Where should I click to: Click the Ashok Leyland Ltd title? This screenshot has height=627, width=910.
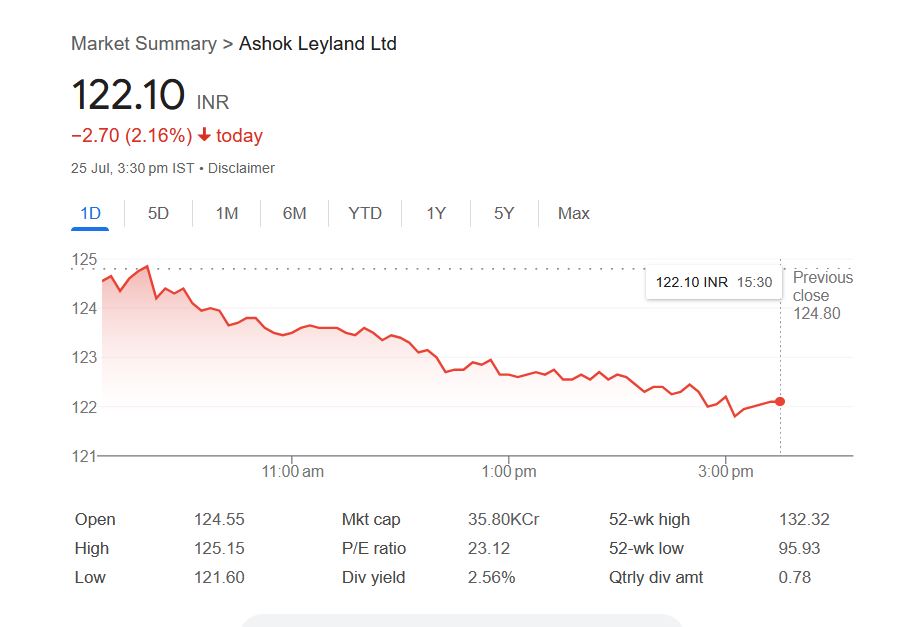[x=318, y=44]
